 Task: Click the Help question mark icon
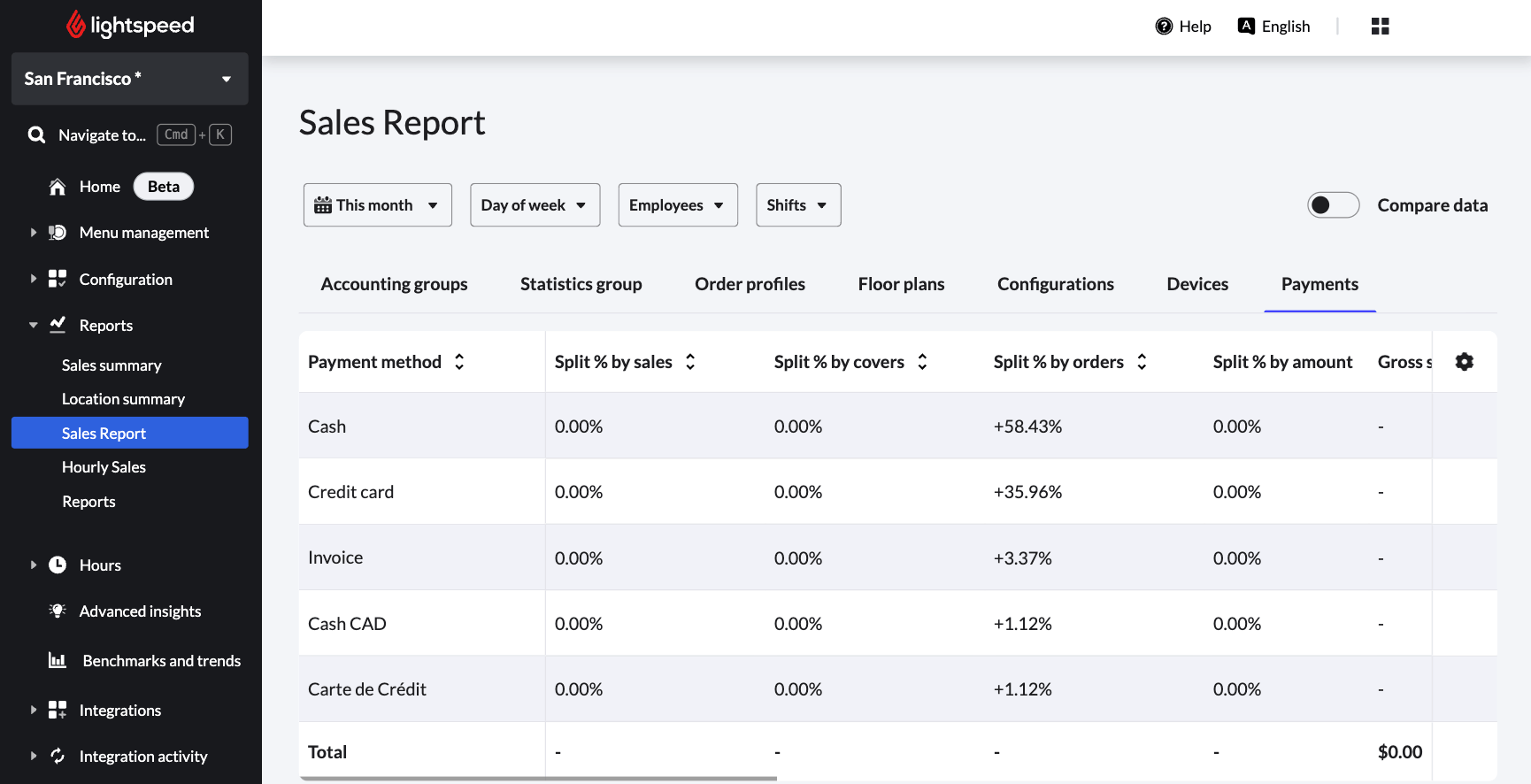[1164, 27]
